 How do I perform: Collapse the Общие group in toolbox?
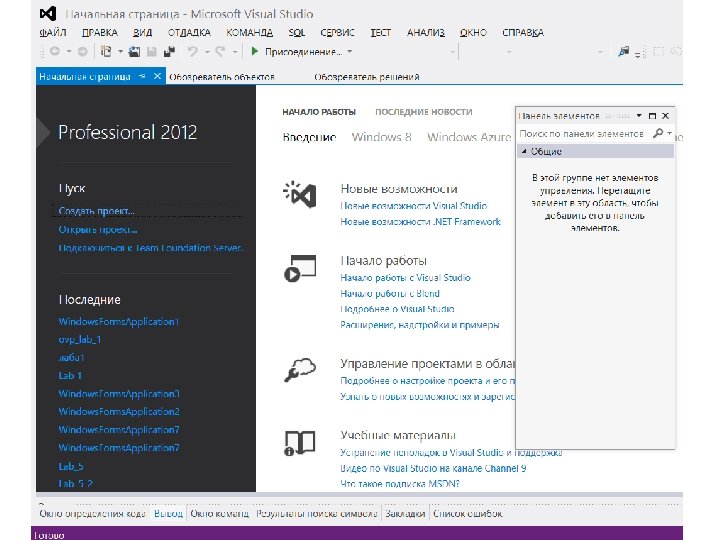pos(524,151)
